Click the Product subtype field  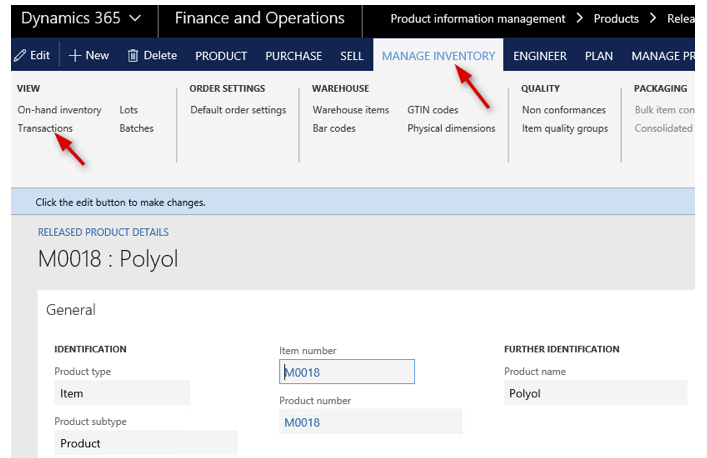coord(146,443)
